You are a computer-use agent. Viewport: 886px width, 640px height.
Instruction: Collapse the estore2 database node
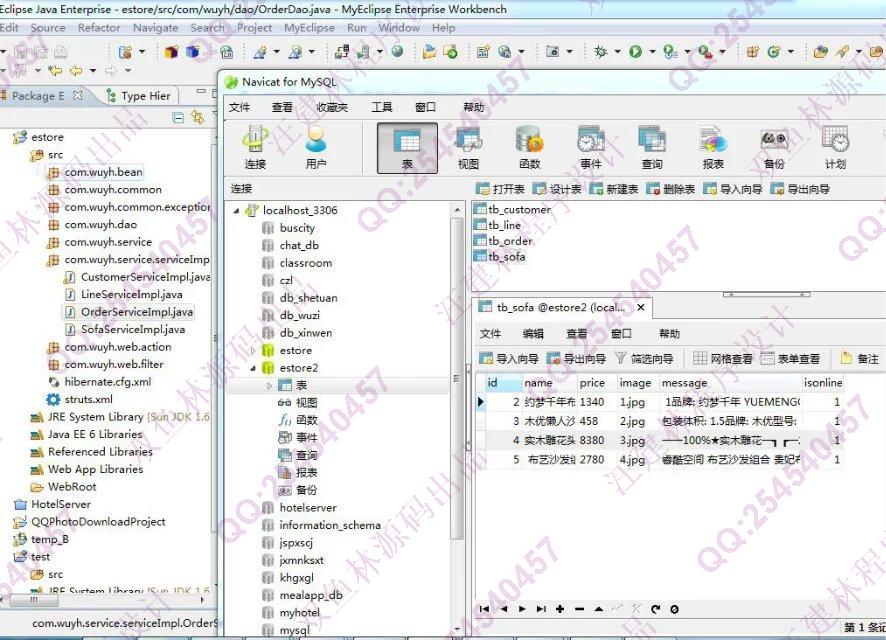tap(253, 368)
